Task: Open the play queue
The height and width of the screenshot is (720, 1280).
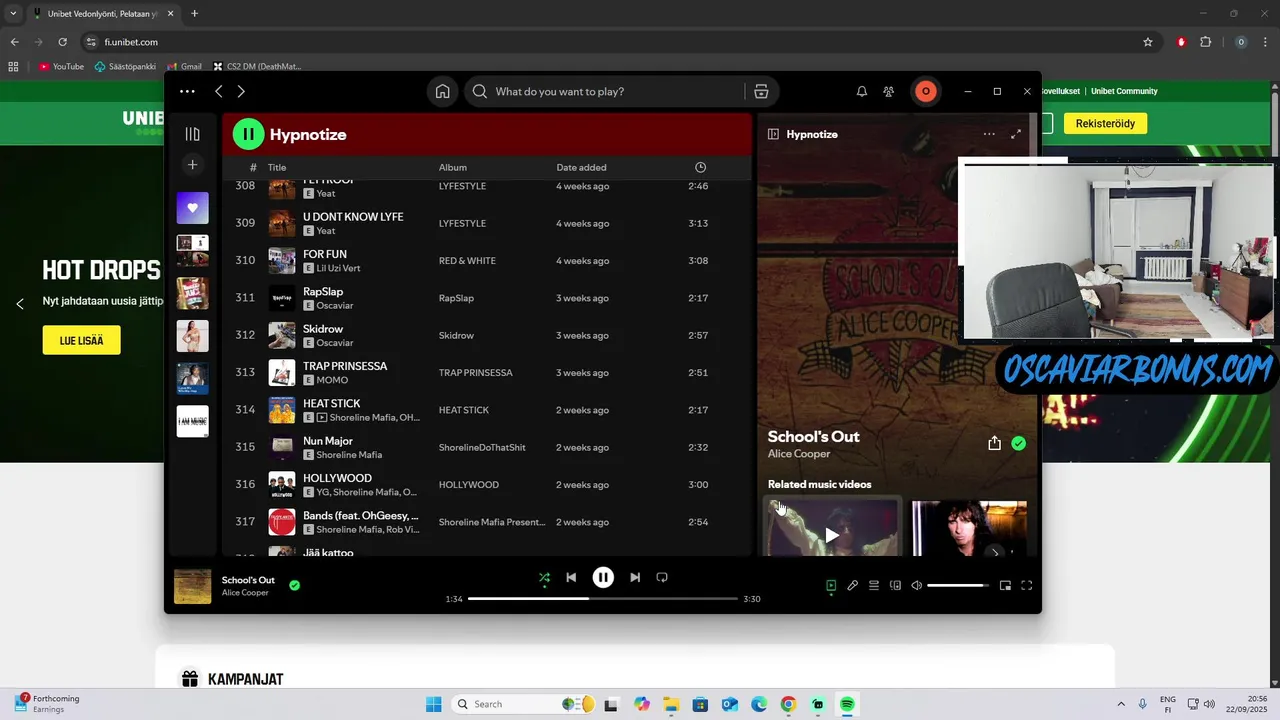Action: (x=874, y=586)
